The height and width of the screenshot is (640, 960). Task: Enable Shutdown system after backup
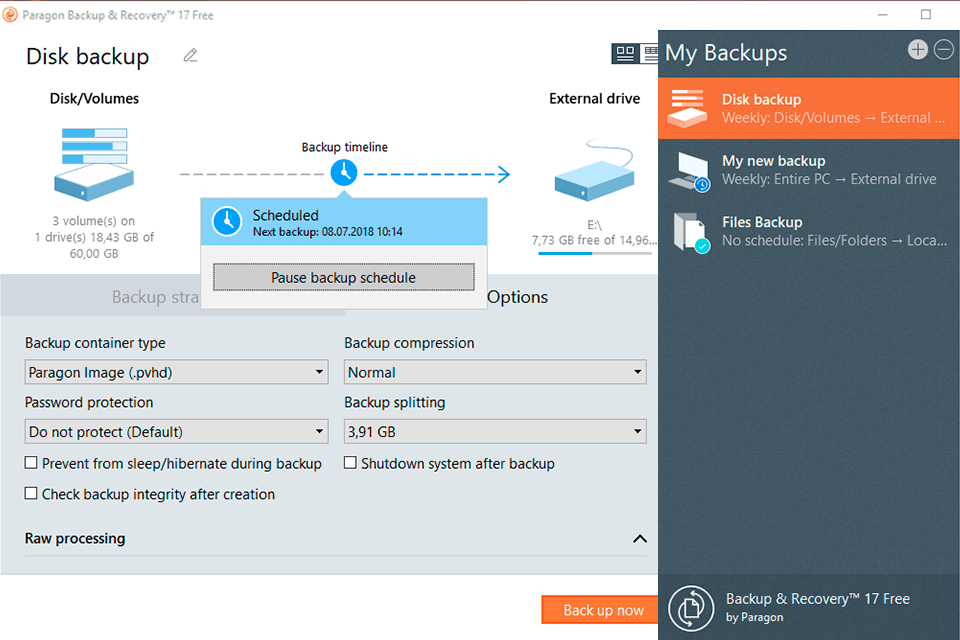[x=350, y=463]
